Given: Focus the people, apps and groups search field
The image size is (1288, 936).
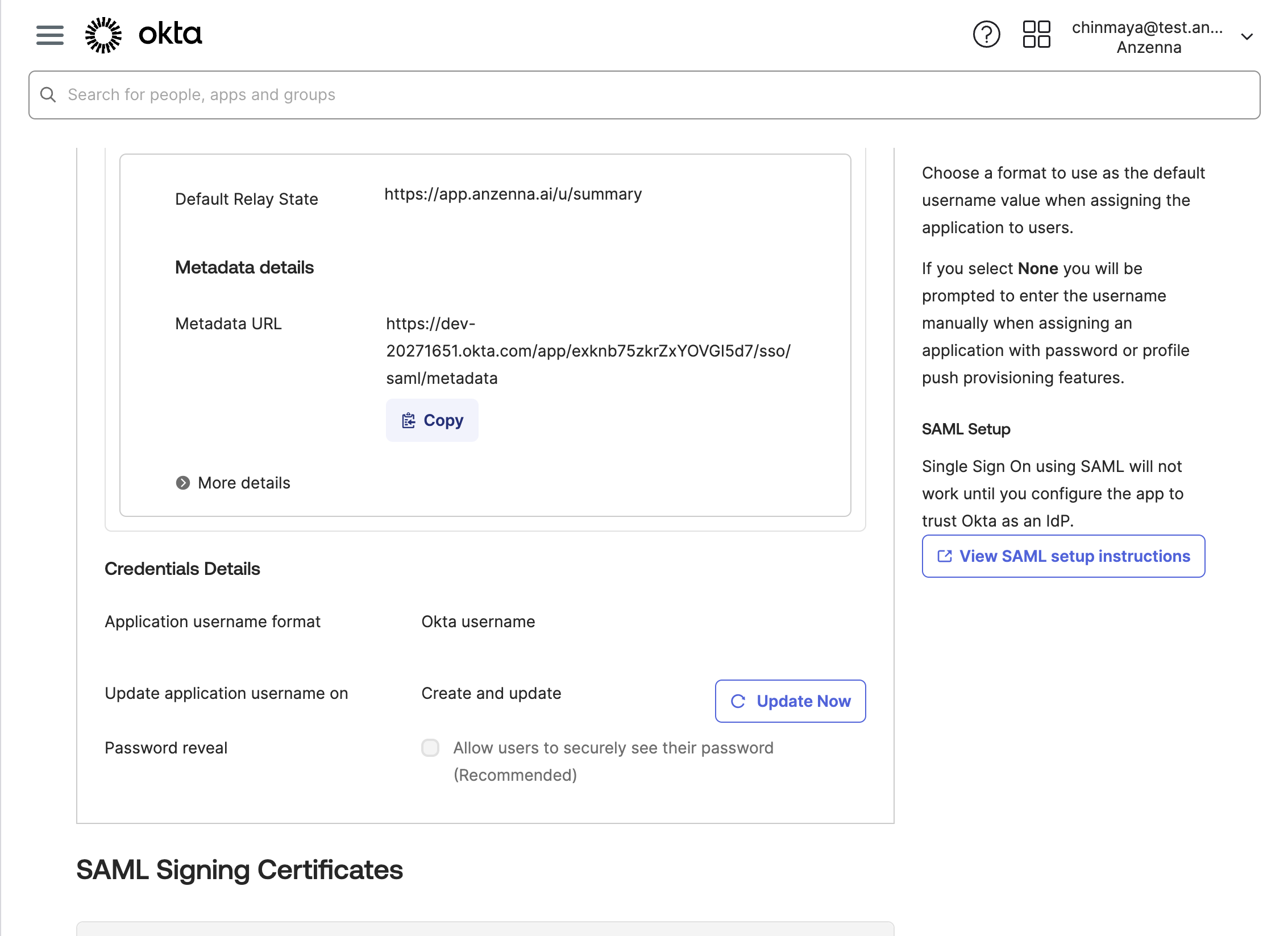Looking at the screenshot, I should [645, 95].
